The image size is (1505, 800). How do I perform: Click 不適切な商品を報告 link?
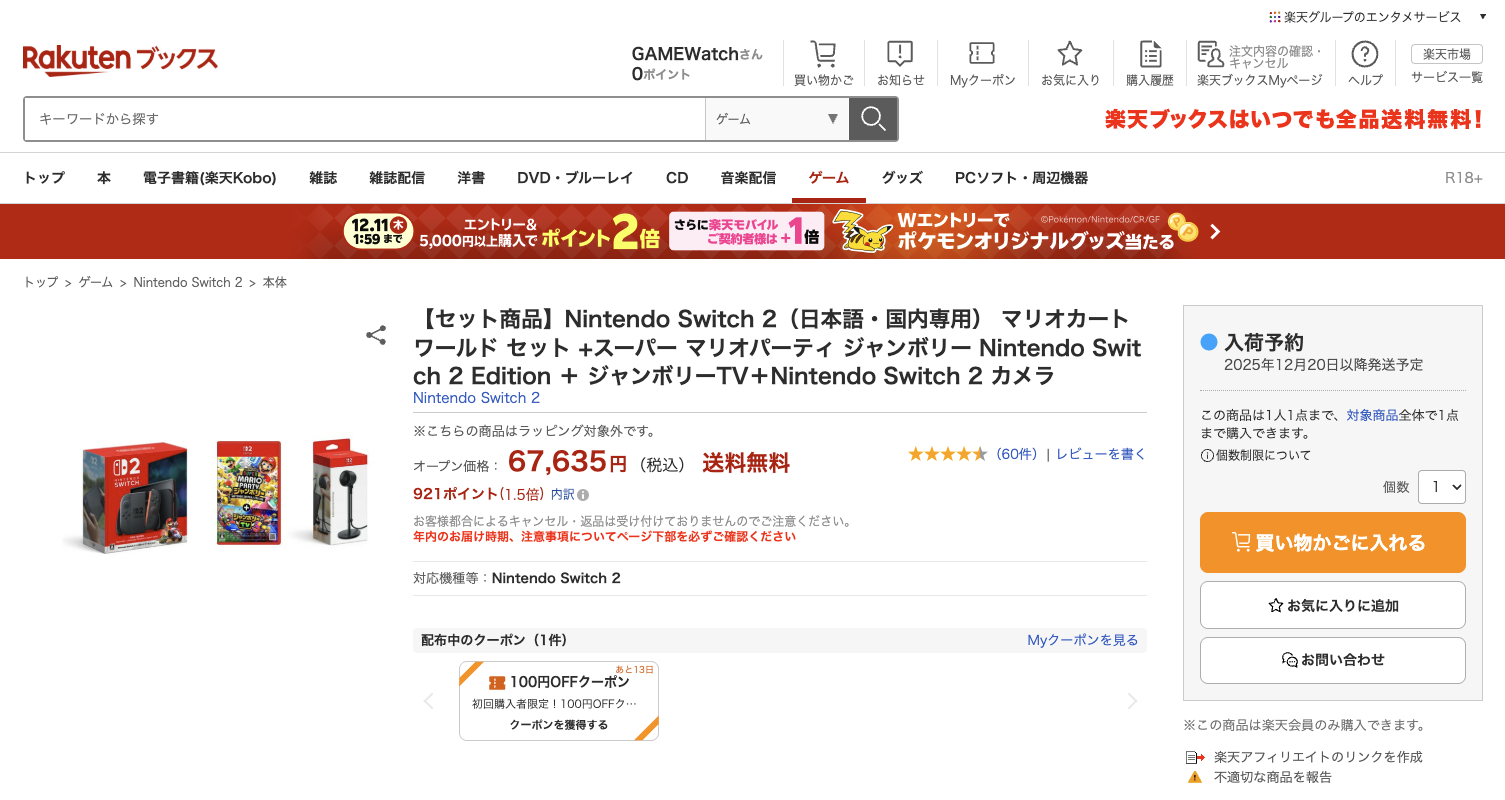1273,777
